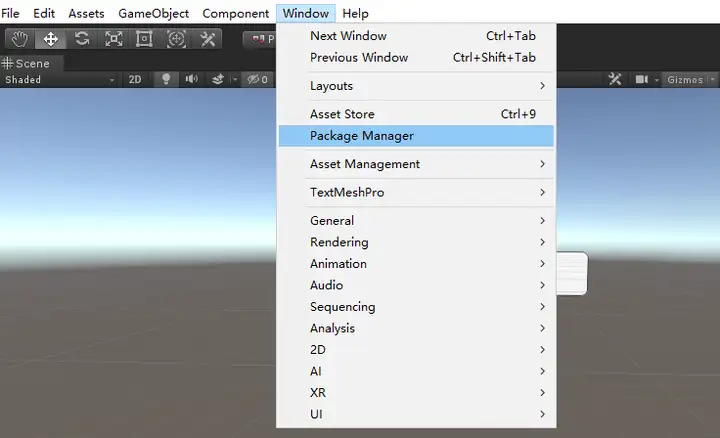Expand UI submenu
This screenshot has height=438, width=720.
(x=416, y=414)
